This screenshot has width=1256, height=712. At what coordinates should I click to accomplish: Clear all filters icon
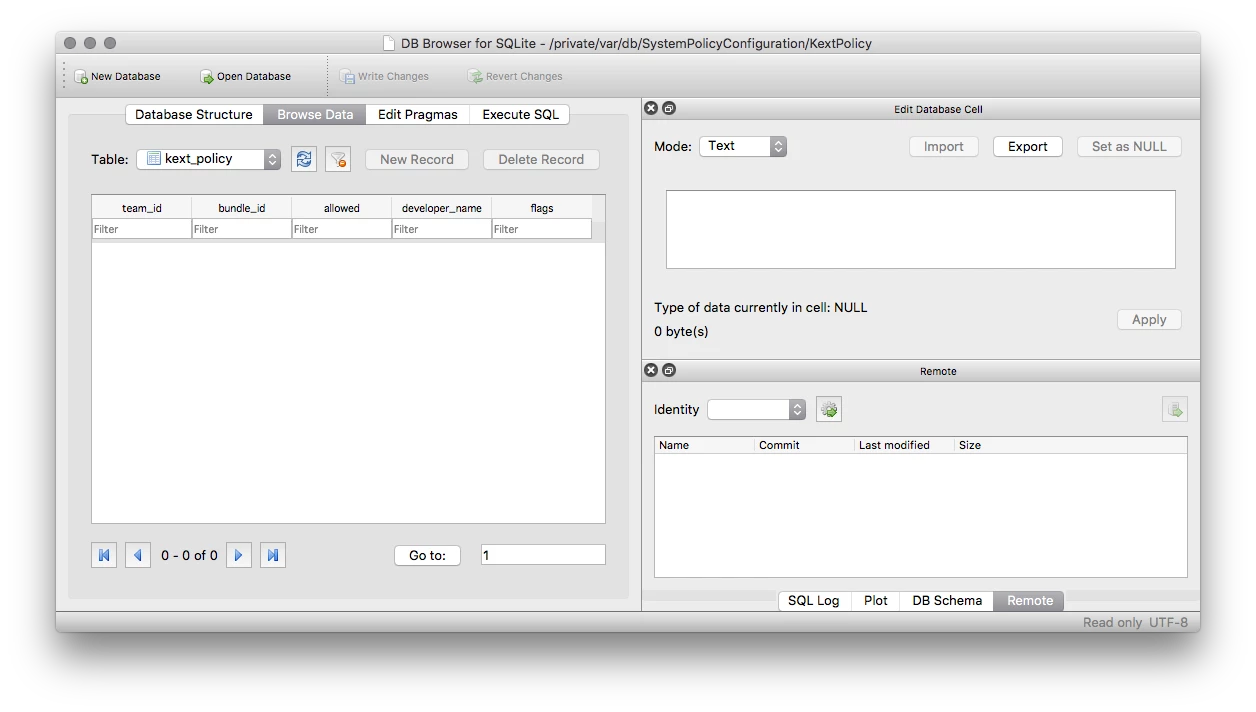(x=338, y=159)
